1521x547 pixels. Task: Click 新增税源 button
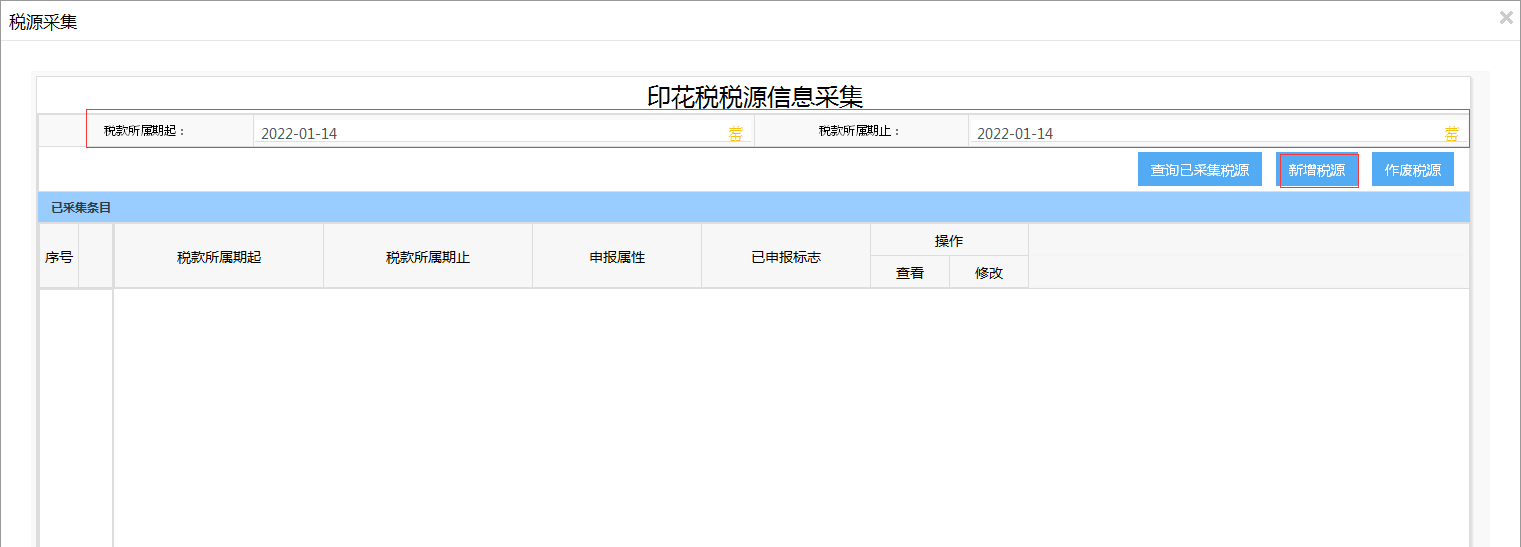1317,170
